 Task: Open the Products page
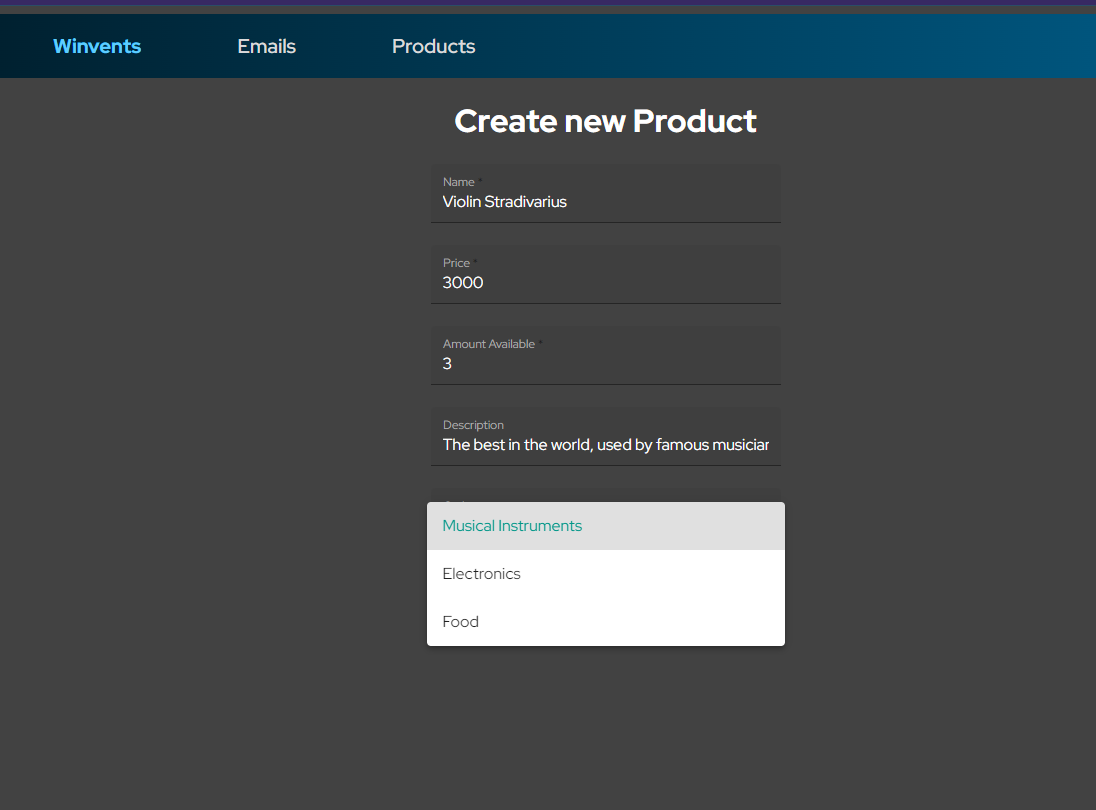[433, 46]
